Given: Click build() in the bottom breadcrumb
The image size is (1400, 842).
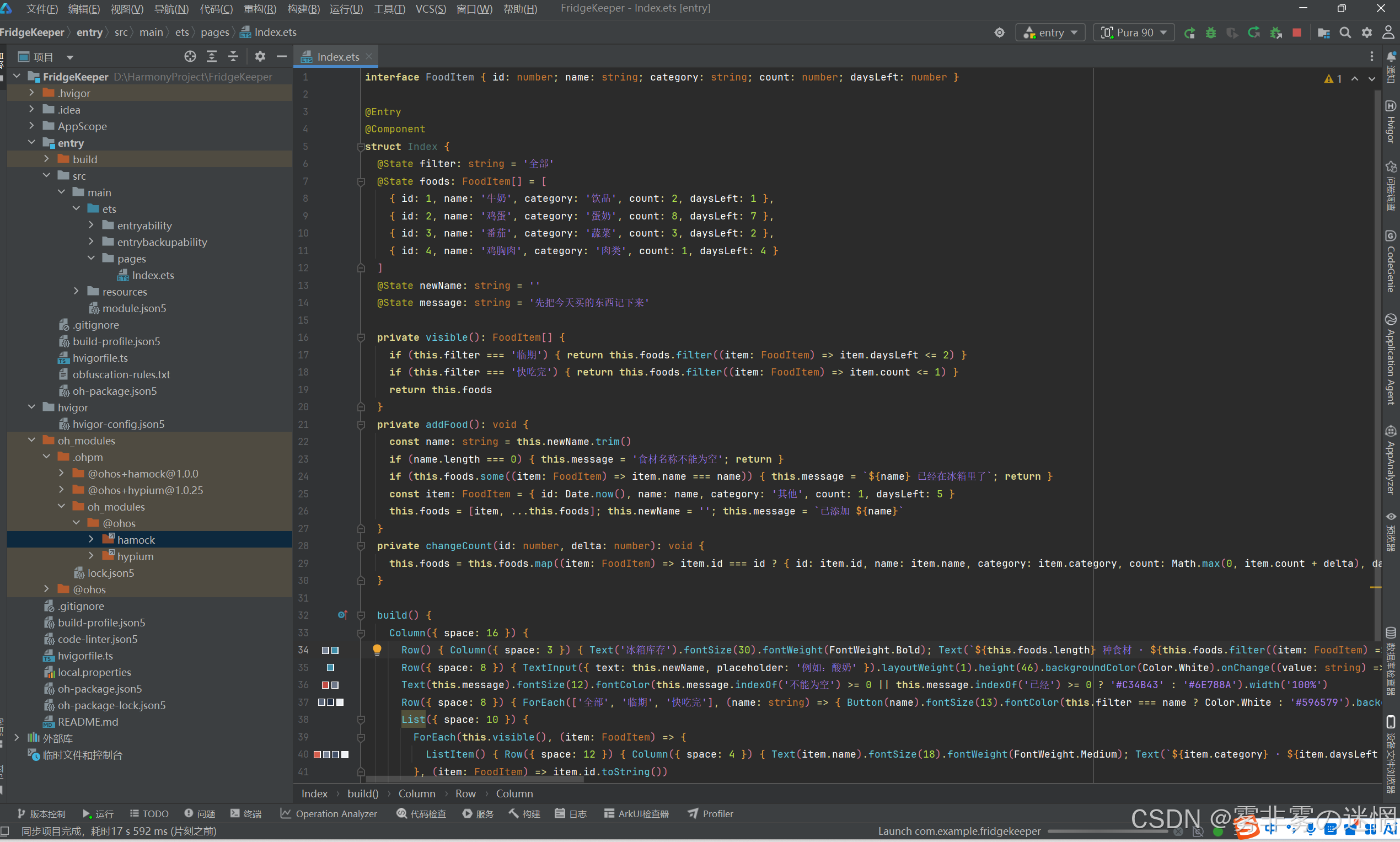Looking at the screenshot, I should tap(362, 793).
